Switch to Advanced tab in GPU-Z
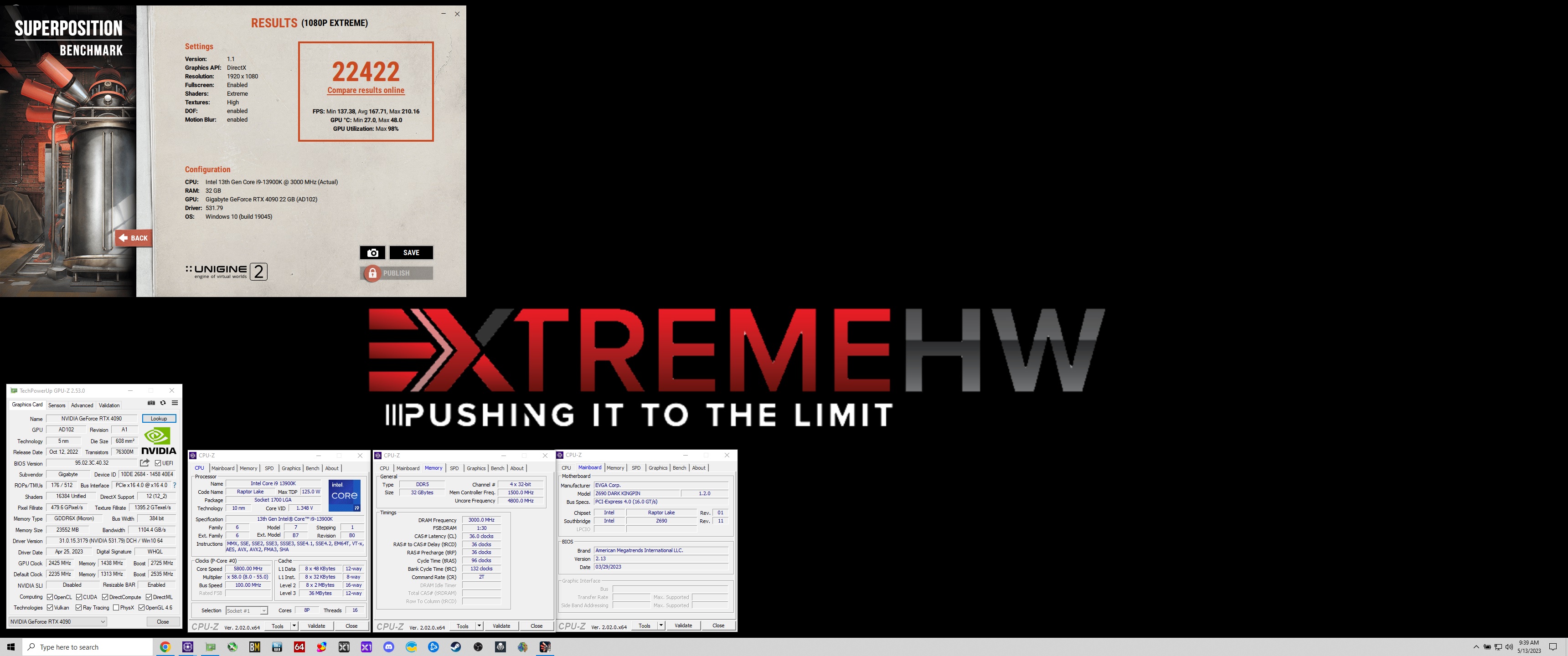 click(x=82, y=405)
